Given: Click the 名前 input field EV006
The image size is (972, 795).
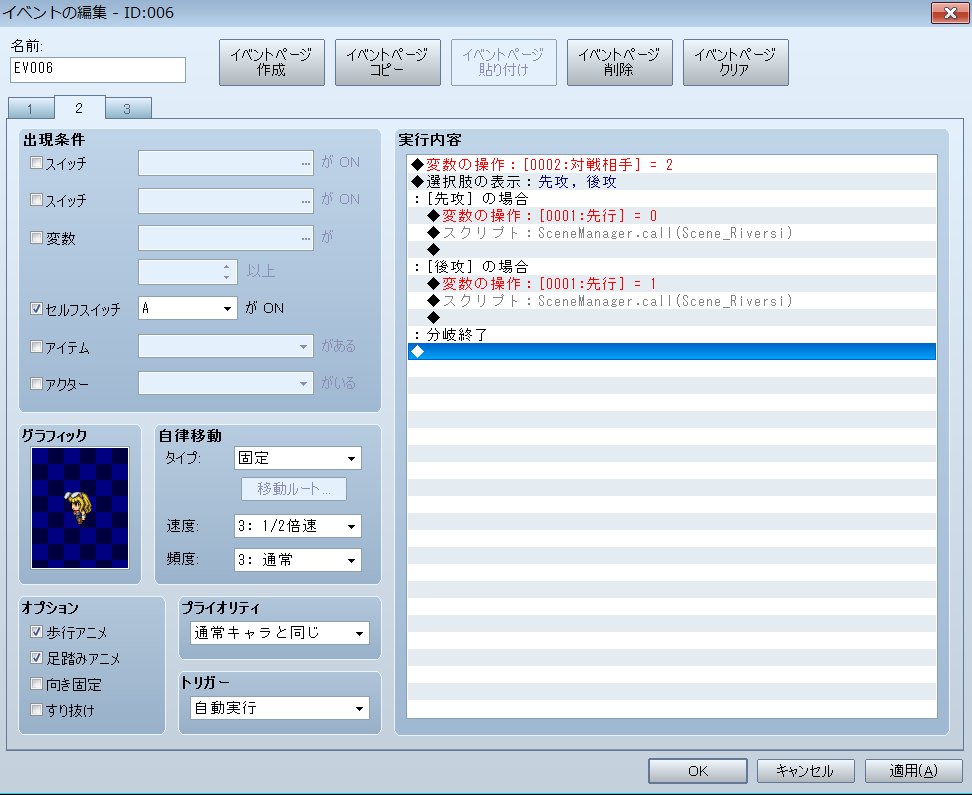Looking at the screenshot, I should point(98,69).
